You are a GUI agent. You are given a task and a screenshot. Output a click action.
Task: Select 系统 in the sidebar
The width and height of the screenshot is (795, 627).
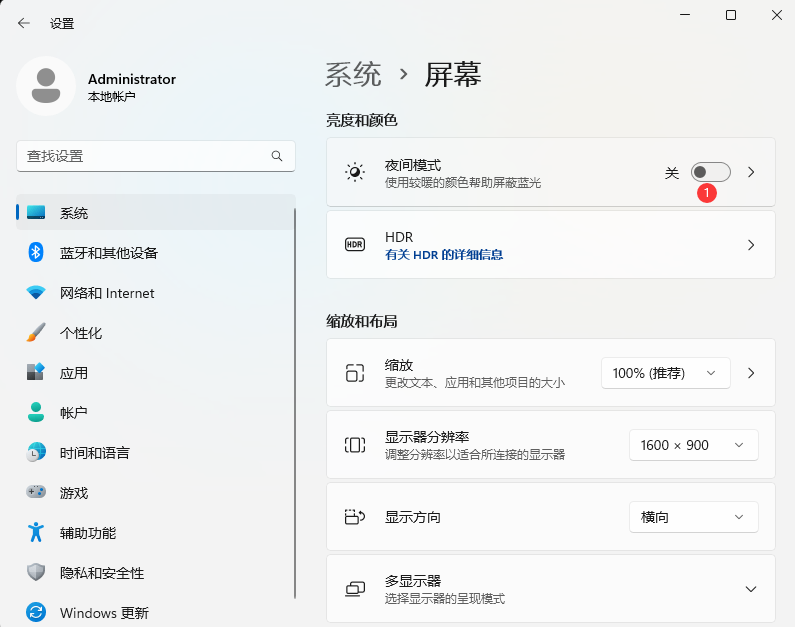(155, 212)
